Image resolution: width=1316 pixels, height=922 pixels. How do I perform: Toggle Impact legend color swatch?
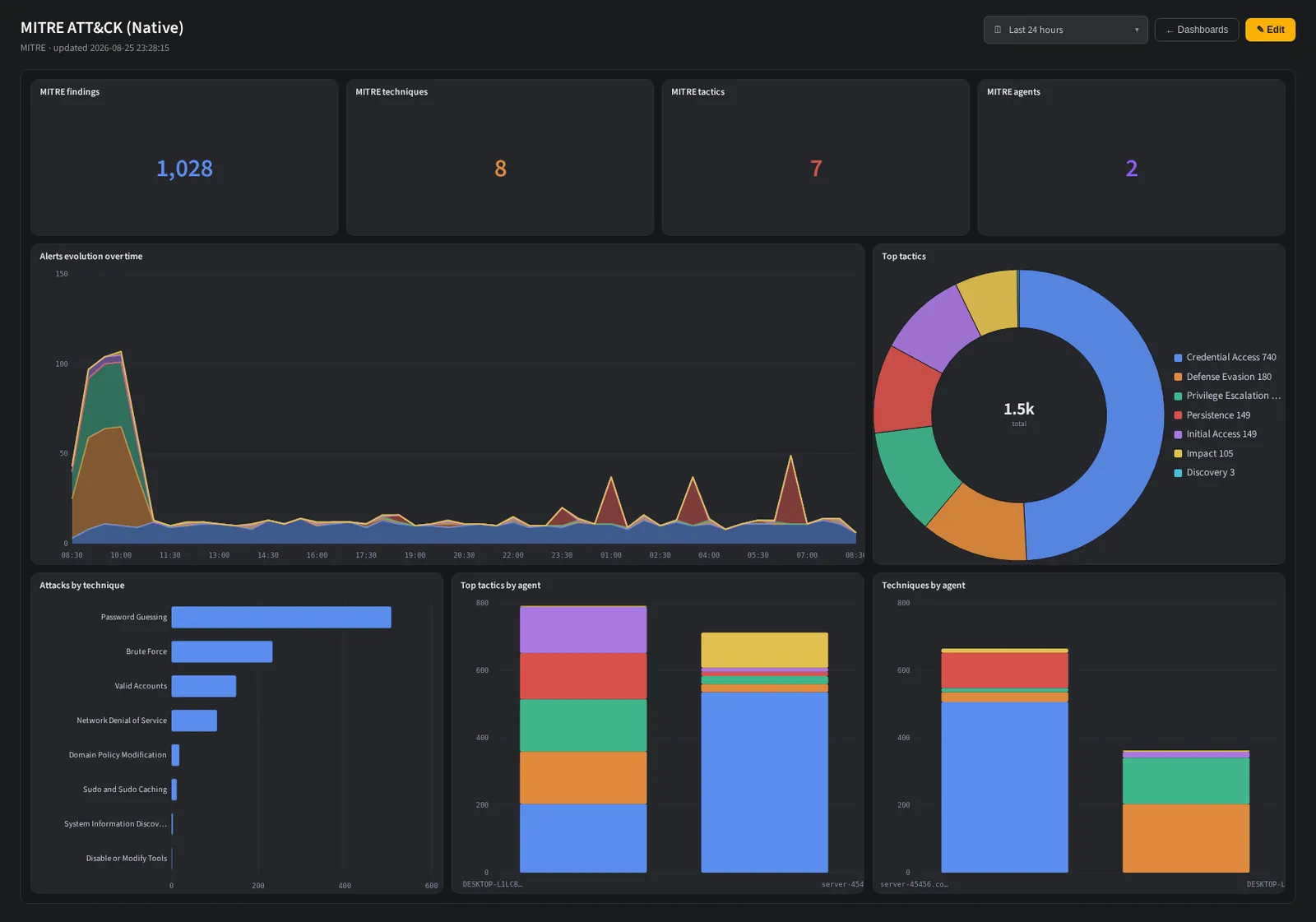[x=1178, y=454]
